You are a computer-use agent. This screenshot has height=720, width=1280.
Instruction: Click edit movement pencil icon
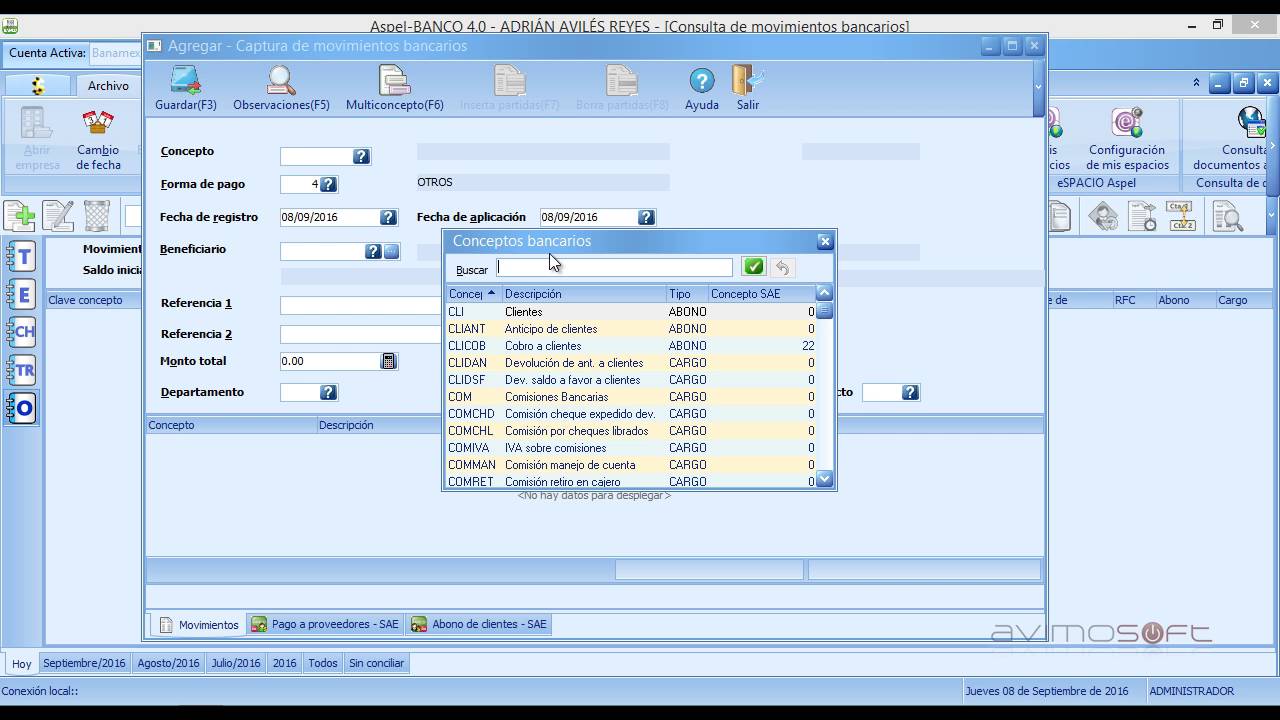coord(58,216)
